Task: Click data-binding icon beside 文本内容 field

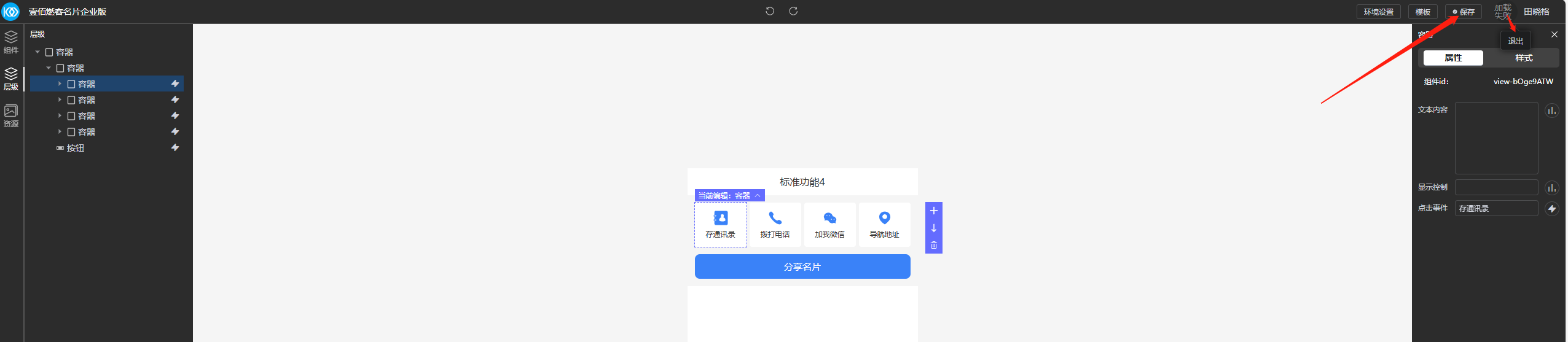Action: [x=1551, y=111]
